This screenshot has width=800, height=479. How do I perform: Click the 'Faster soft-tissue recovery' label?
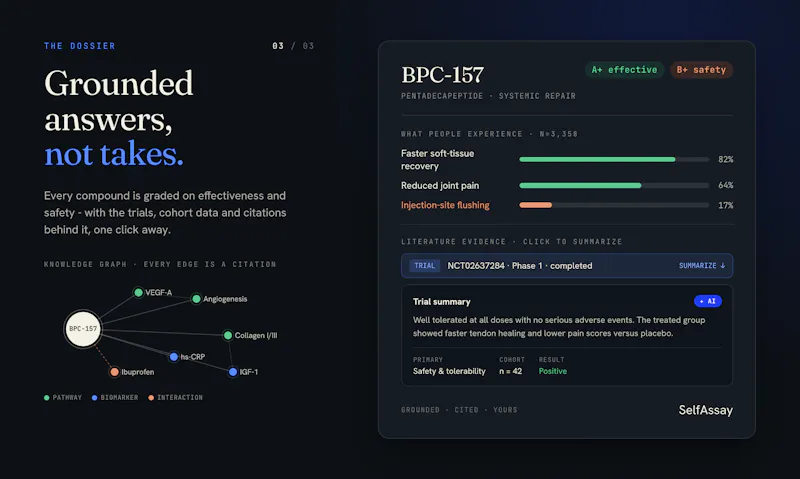[x=437, y=160]
